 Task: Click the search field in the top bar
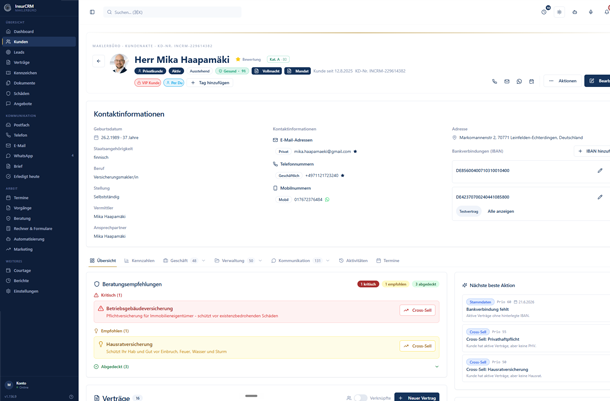172,12
